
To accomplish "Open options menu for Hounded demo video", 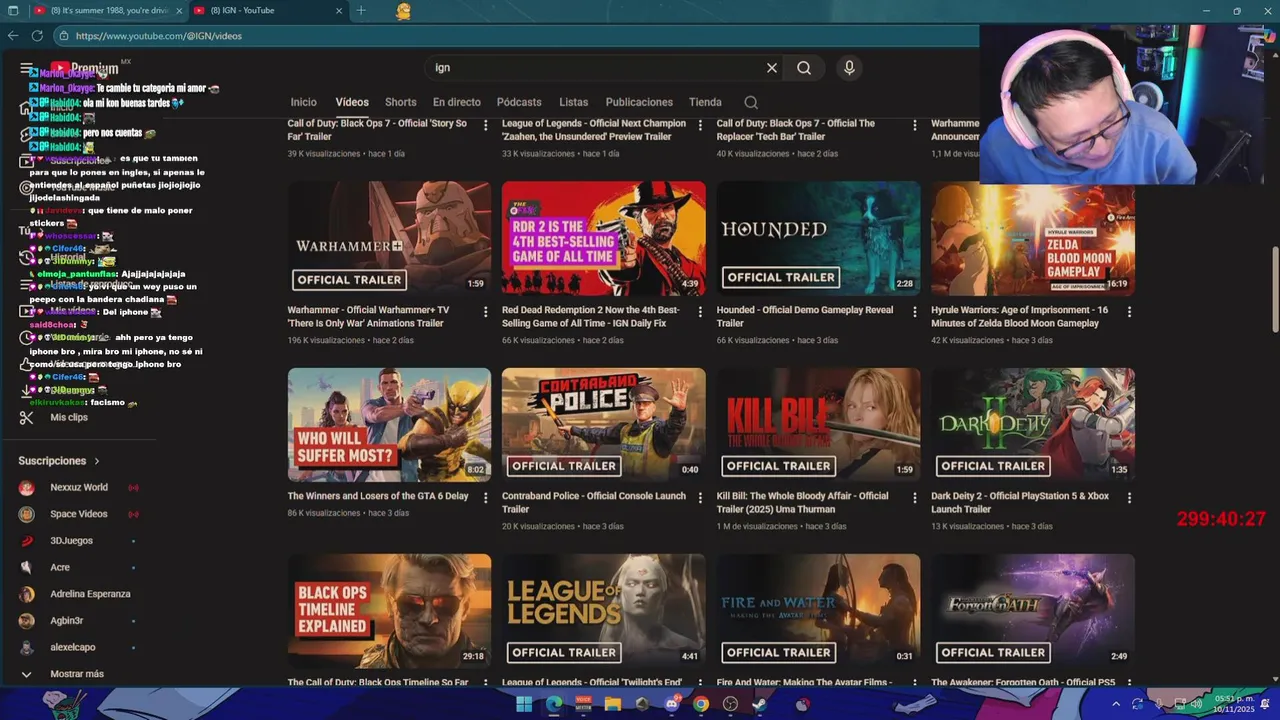I will click(915, 311).
